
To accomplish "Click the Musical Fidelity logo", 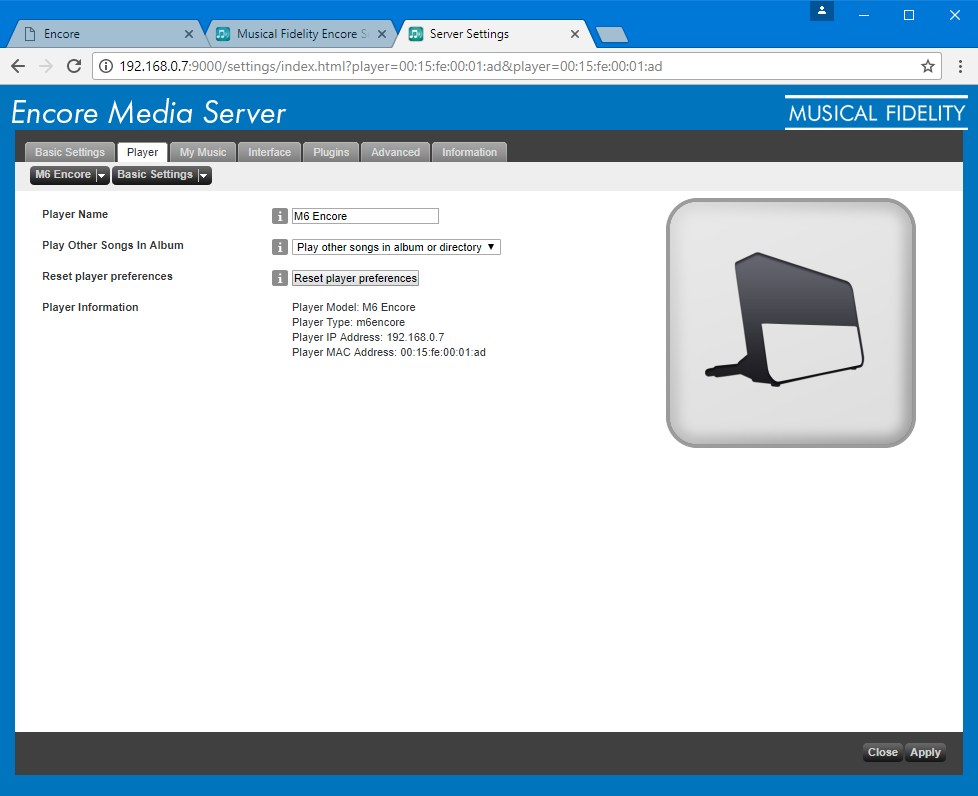I will point(876,113).
